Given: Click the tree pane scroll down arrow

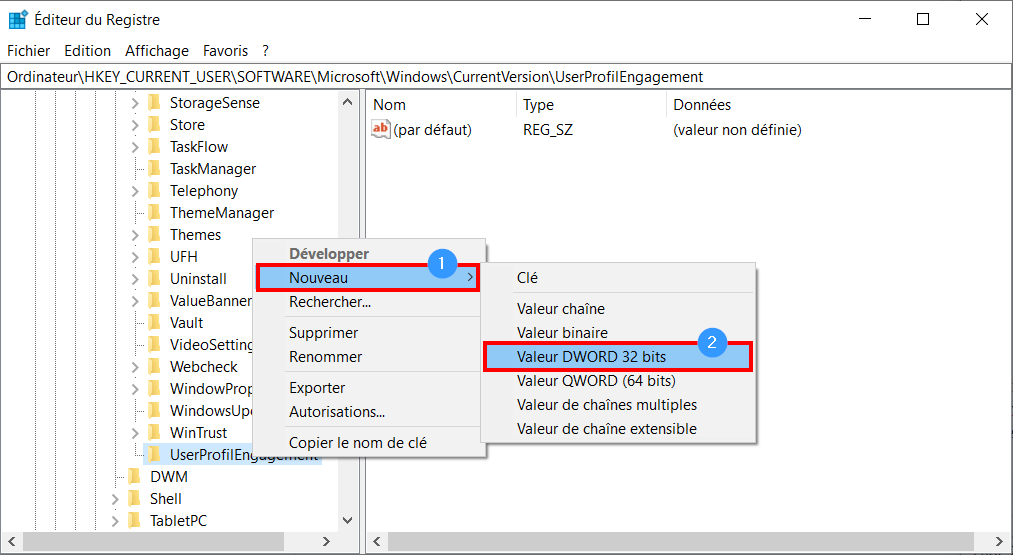Looking at the screenshot, I should tap(347, 520).
